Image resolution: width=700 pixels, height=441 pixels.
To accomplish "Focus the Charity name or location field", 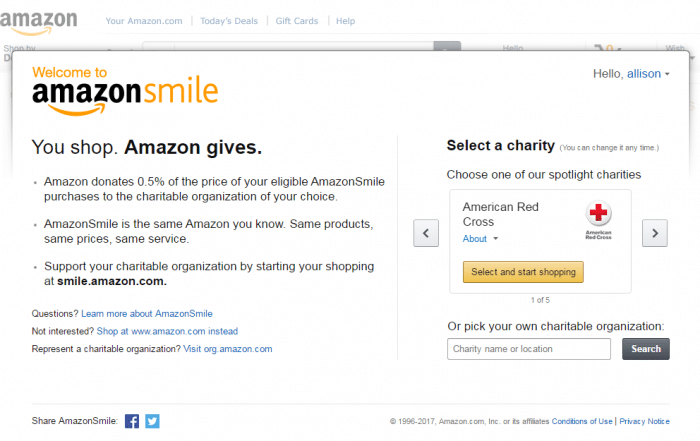I will coord(529,349).
